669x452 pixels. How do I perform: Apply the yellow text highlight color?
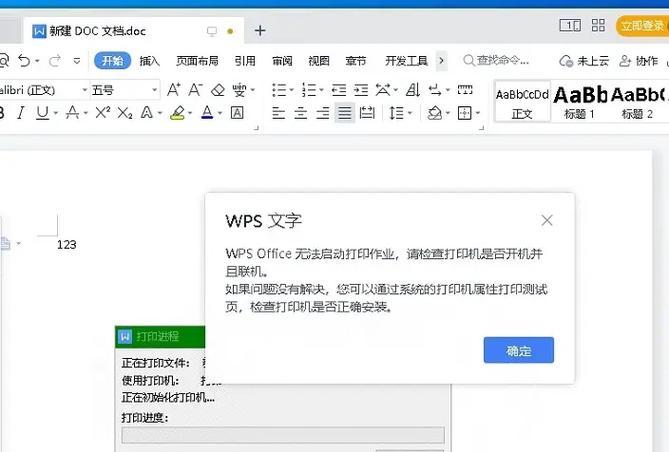[x=177, y=113]
